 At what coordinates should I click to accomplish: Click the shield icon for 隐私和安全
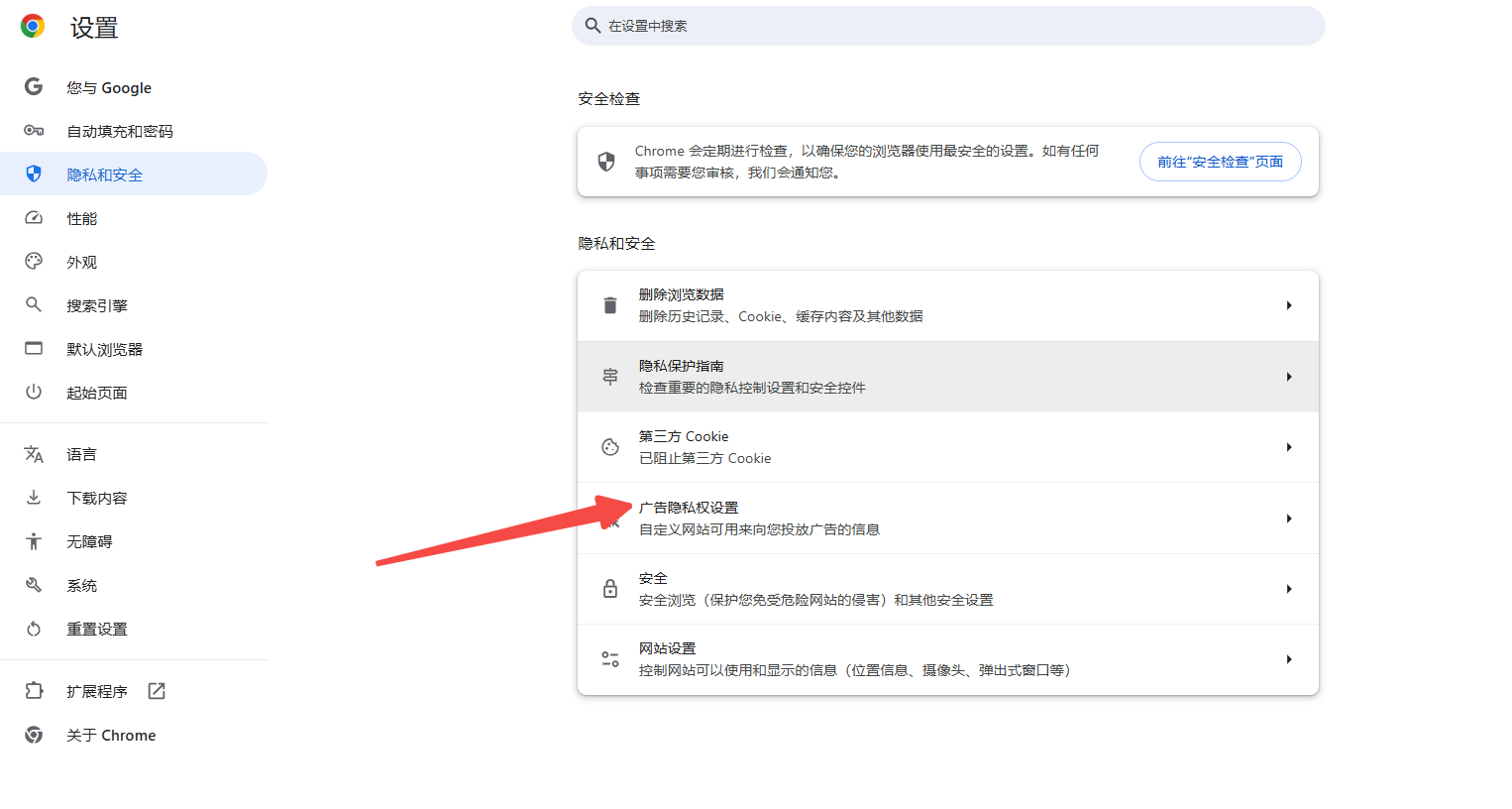33,173
